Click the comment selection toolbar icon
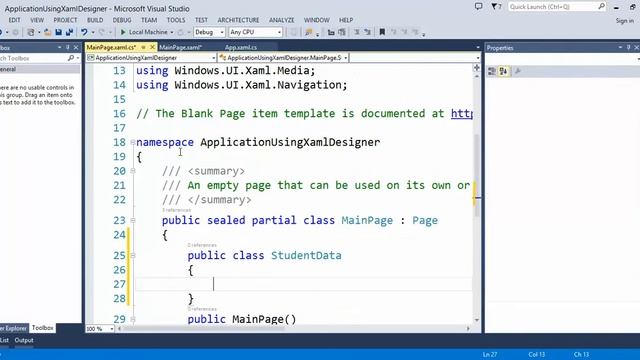 coord(357,32)
